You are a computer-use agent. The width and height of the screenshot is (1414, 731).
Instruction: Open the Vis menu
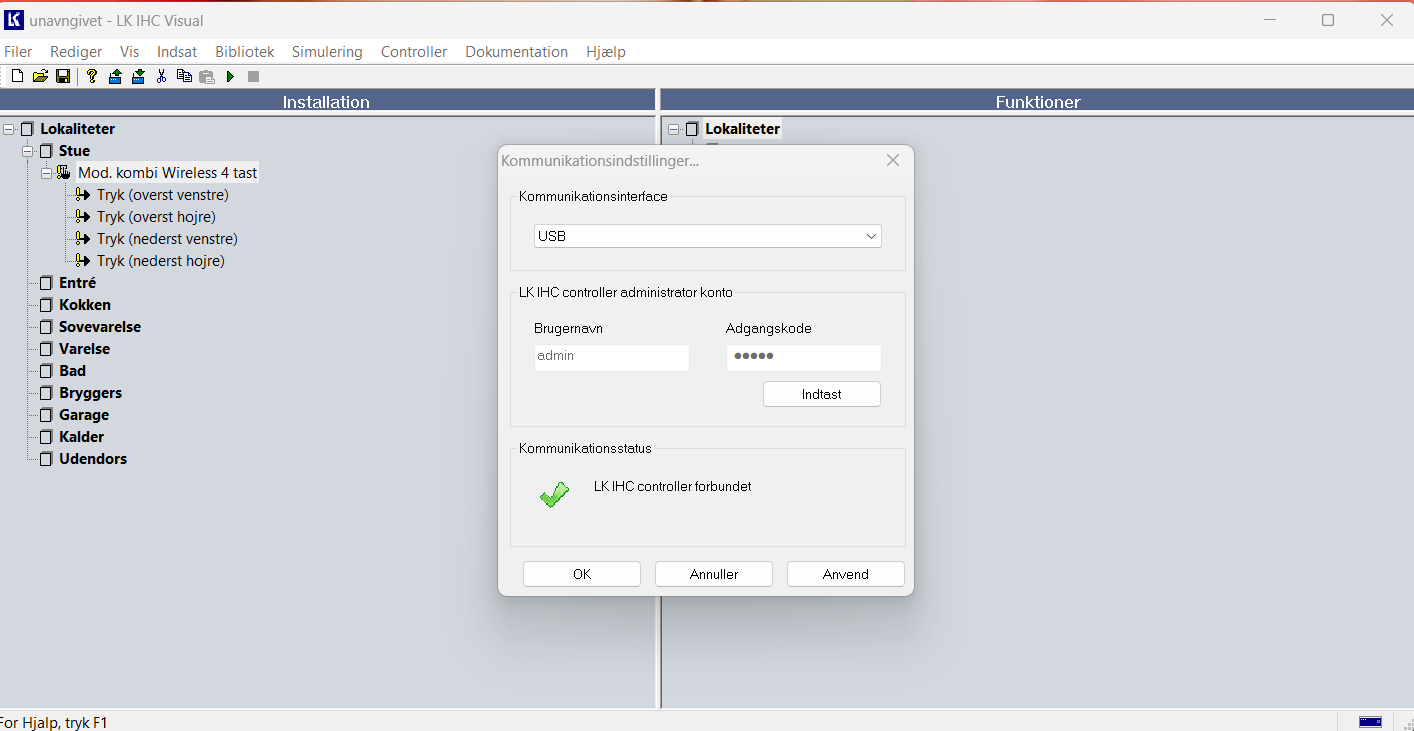tap(129, 52)
